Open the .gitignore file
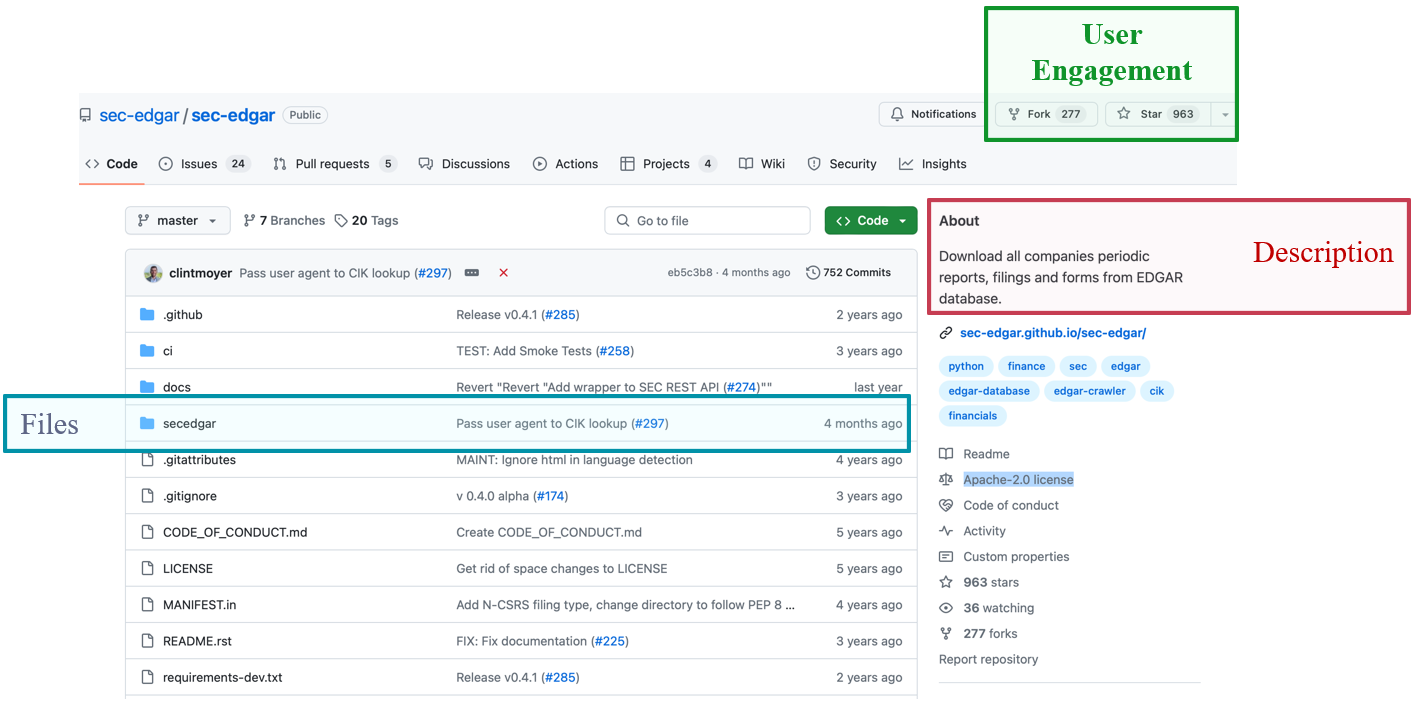The height and width of the screenshot is (708, 1417). 190,496
